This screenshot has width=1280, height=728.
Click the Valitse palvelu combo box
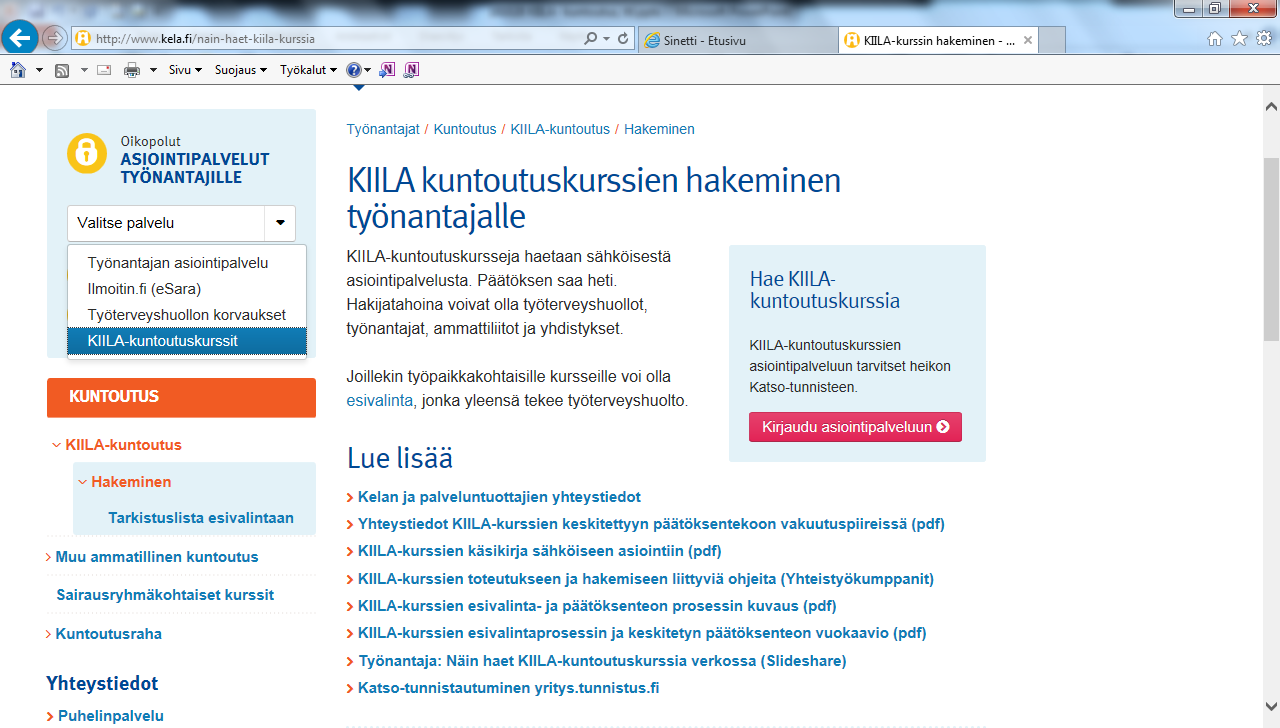(181, 223)
